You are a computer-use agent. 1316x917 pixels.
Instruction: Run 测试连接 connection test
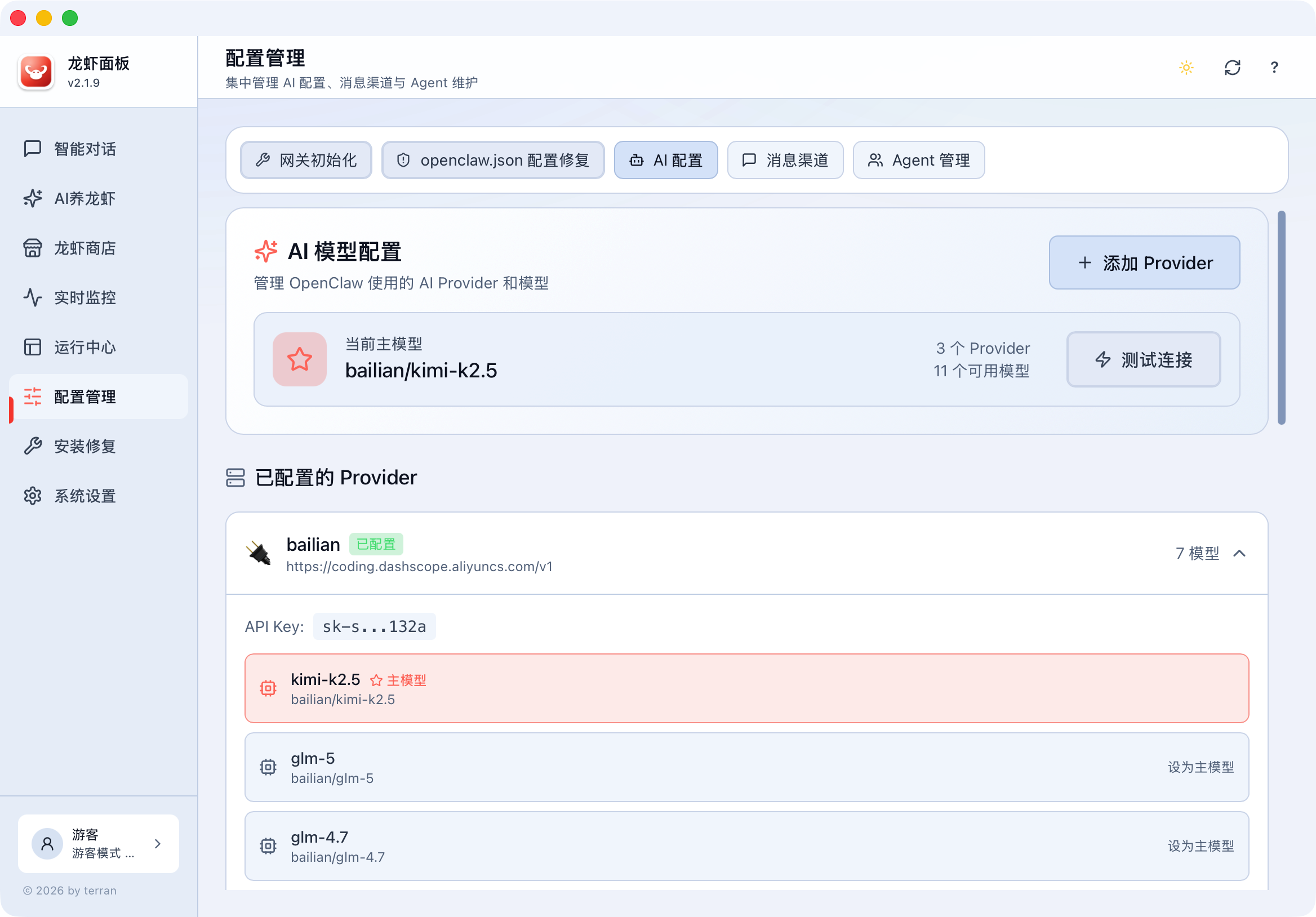1144,360
